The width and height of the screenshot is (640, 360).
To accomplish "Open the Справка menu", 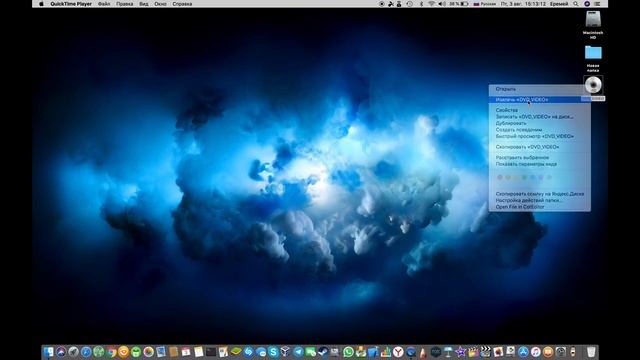I will click(182, 4).
